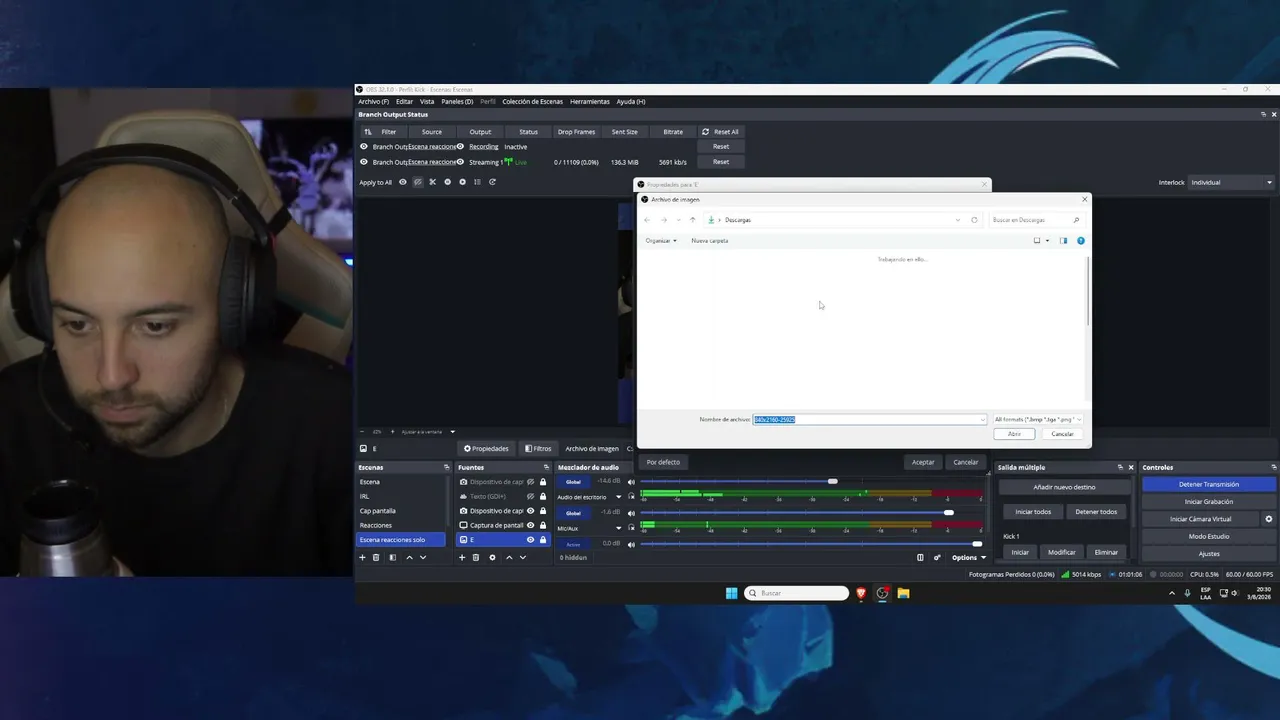The image size is (1280, 720).
Task: Open the Herramientas menu
Action: click(x=590, y=101)
